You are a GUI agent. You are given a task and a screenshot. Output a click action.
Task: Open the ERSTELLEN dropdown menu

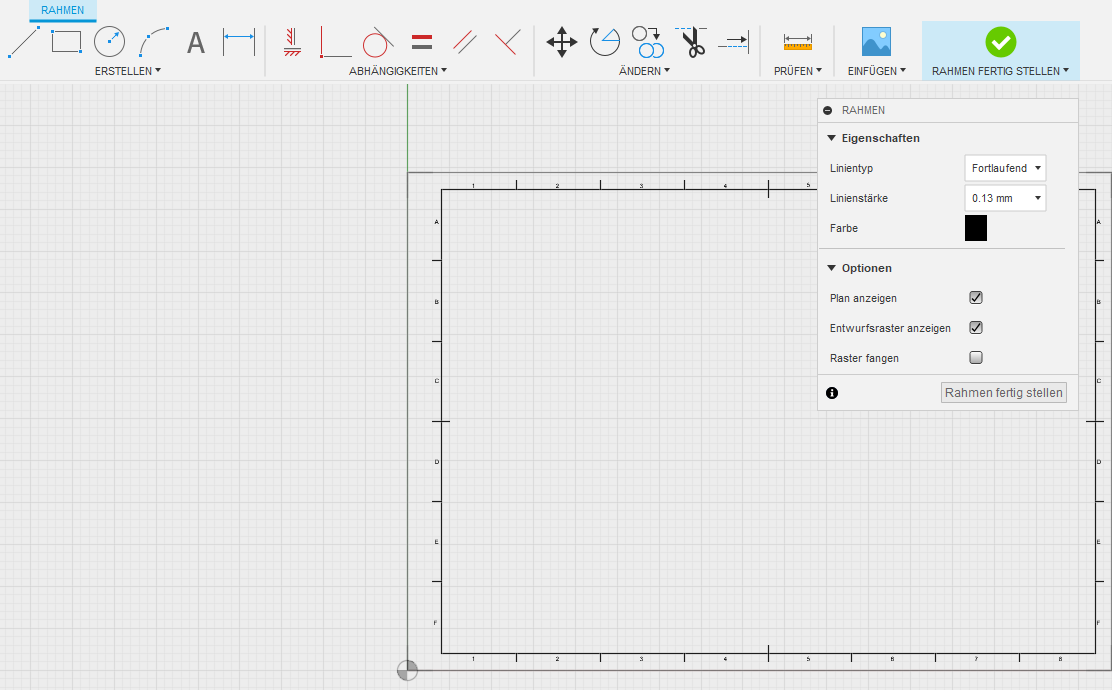pos(128,71)
